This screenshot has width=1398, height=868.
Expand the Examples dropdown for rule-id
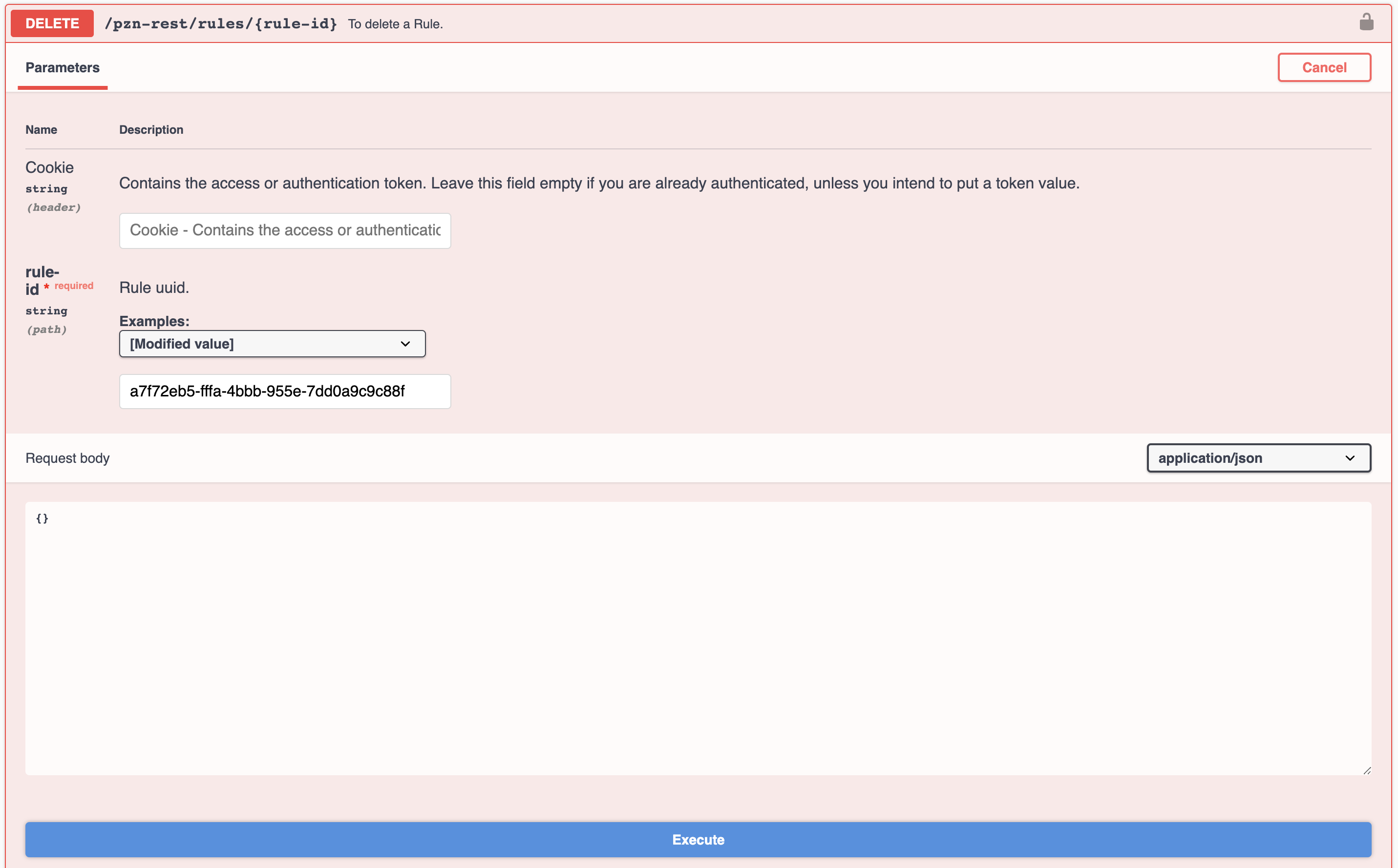tap(271, 343)
